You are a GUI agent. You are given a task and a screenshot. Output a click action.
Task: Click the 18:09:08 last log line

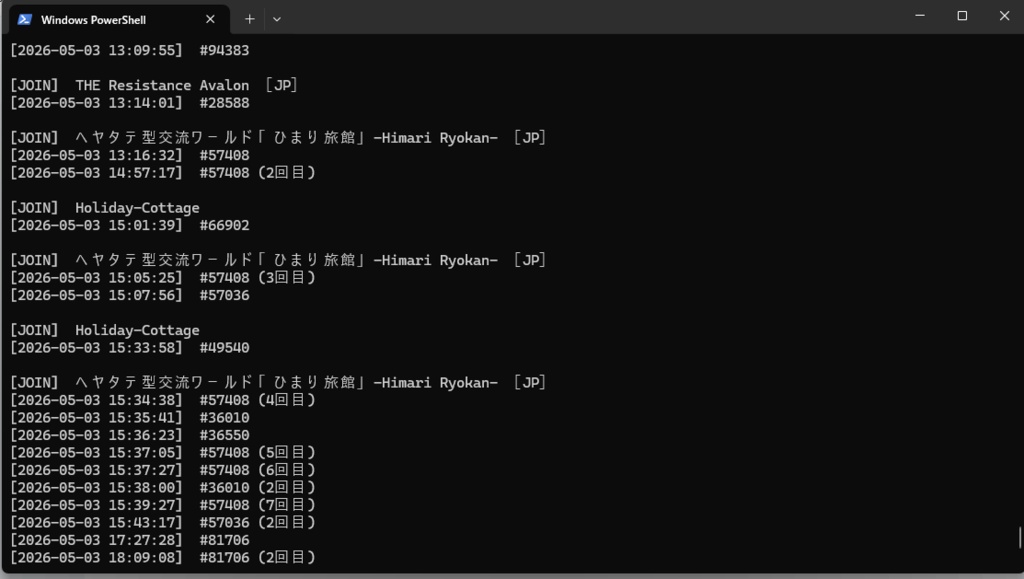coord(163,558)
